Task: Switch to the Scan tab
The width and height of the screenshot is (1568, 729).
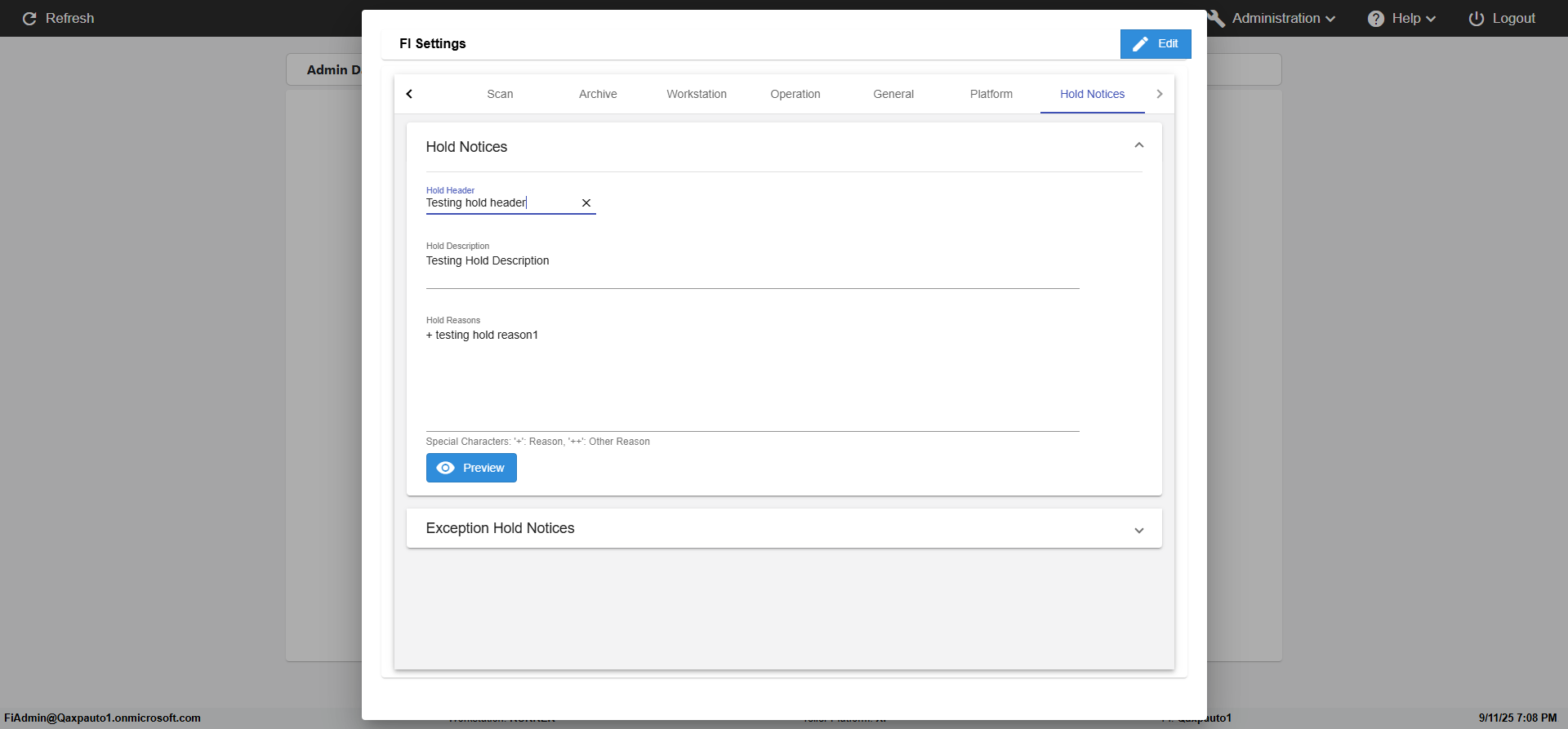Action: (x=500, y=95)
